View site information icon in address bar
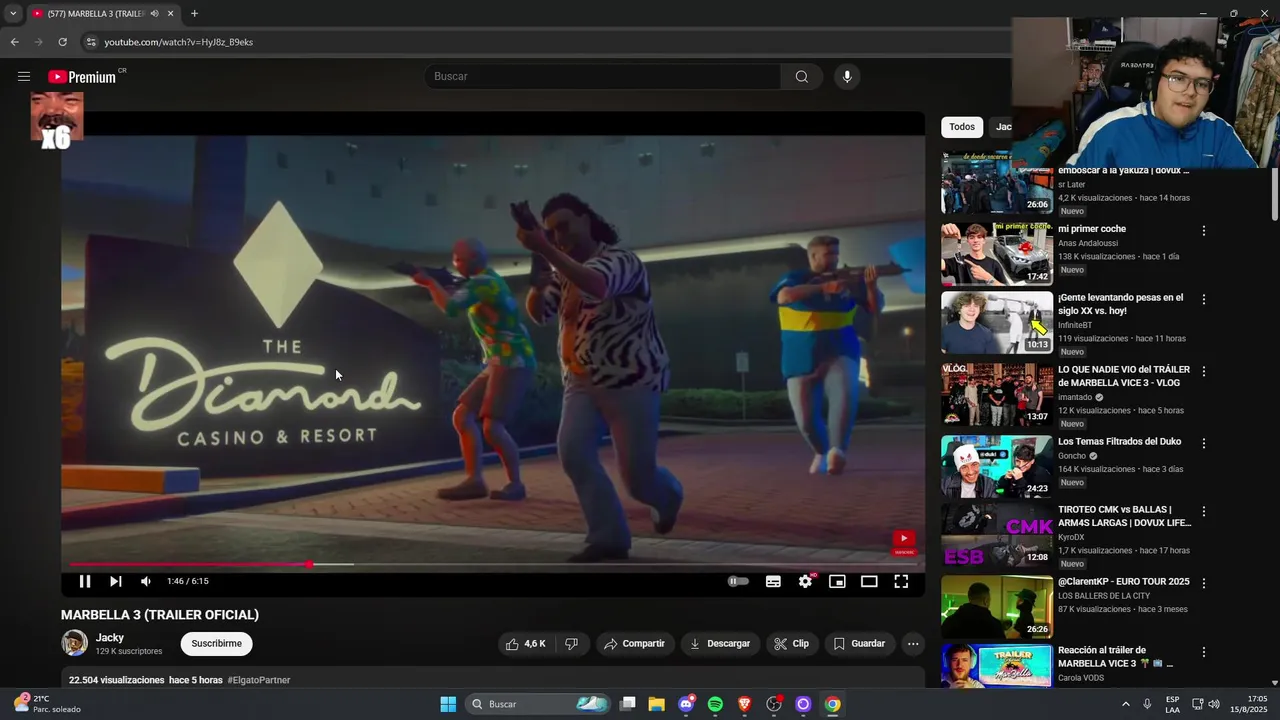This screenshot has width=1280, height=720. point(90,42)
